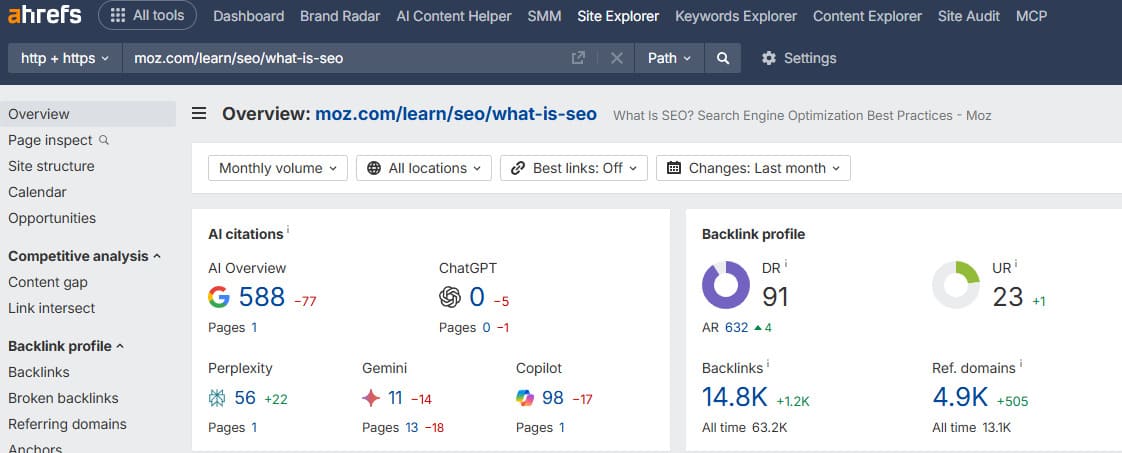The height and width of the screenshot is (453, 1122).
Task: Open Content Explorer
Action: click(x=867, y=16)
